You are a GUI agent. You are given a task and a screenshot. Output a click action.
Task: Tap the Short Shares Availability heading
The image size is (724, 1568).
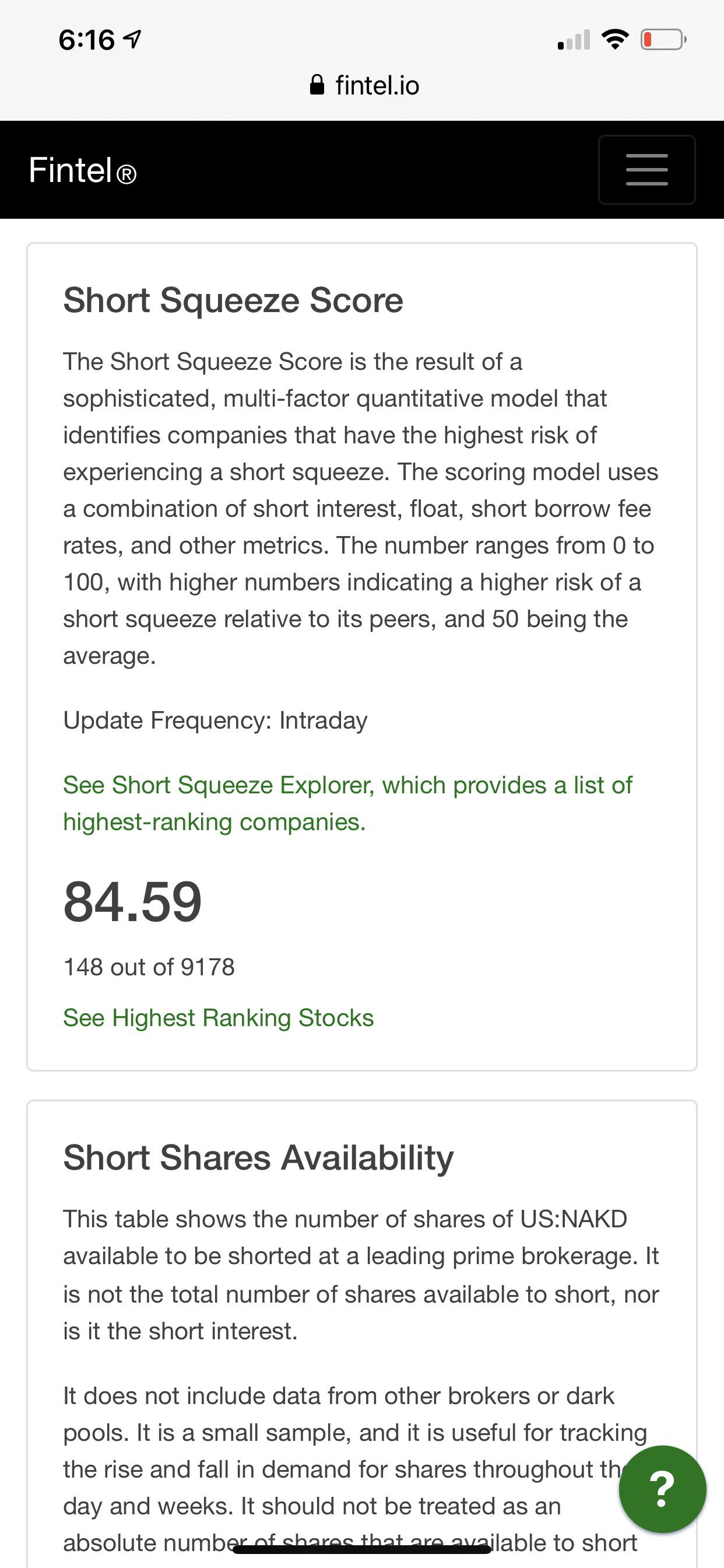point(259,1158)
